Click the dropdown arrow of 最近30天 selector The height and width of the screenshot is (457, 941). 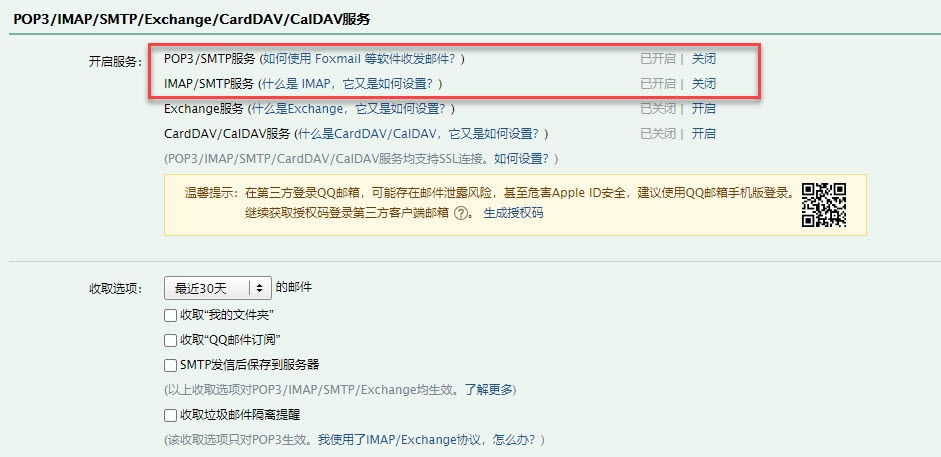coord(259,288)
